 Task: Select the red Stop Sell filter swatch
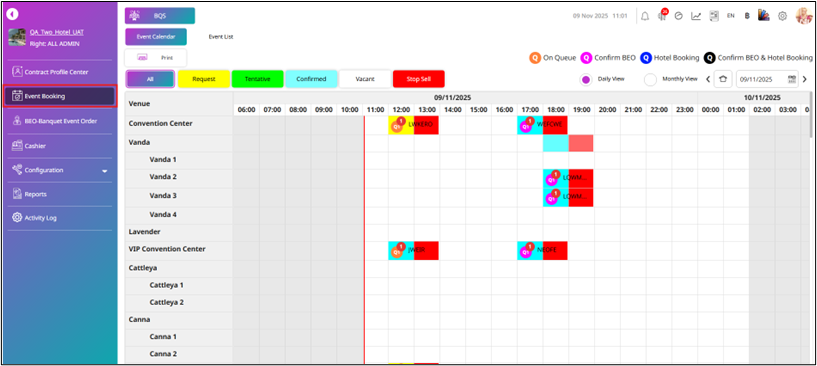point(418,79)
